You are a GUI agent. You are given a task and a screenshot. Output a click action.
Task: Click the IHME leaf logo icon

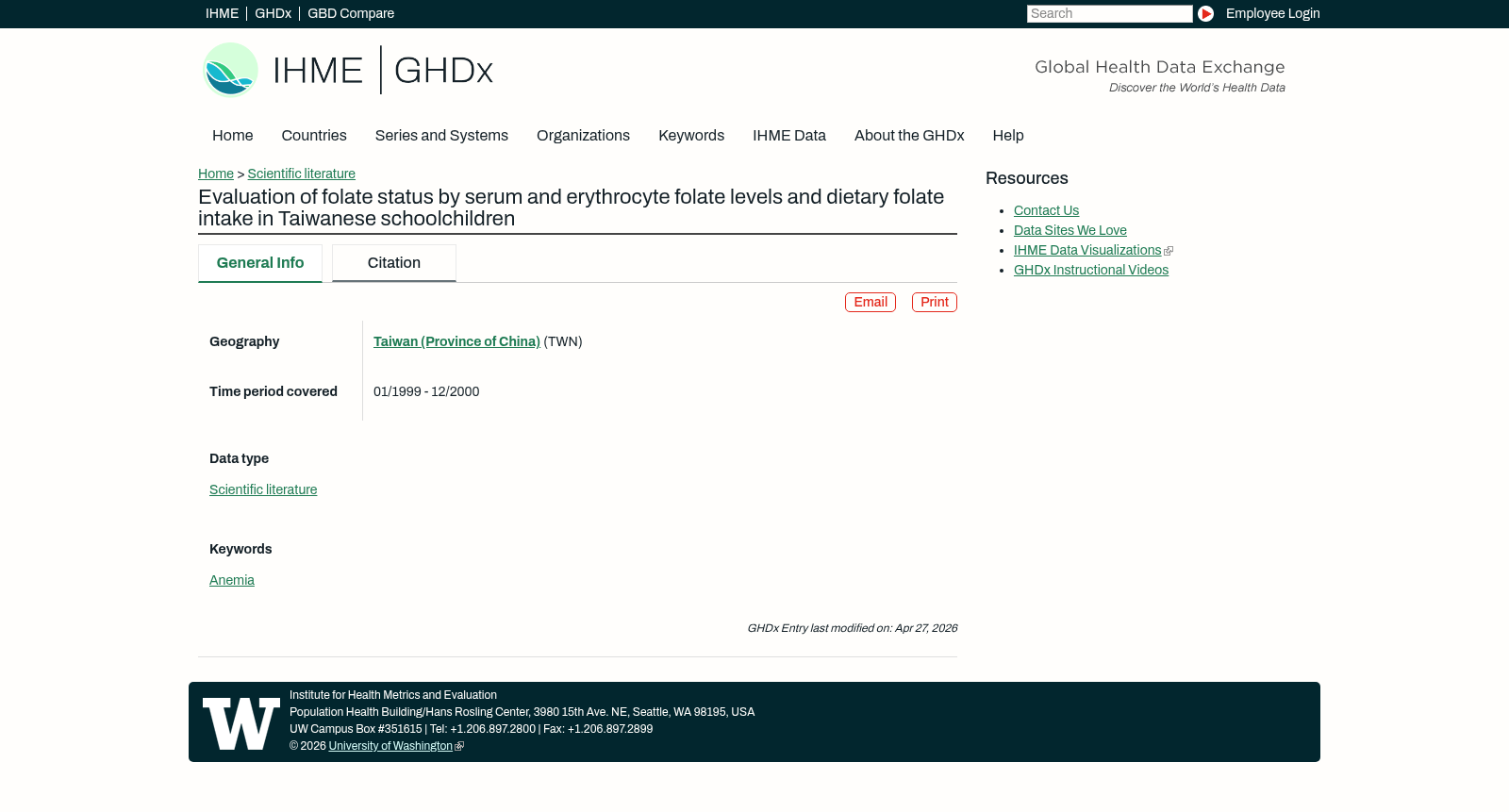[230, 70]
